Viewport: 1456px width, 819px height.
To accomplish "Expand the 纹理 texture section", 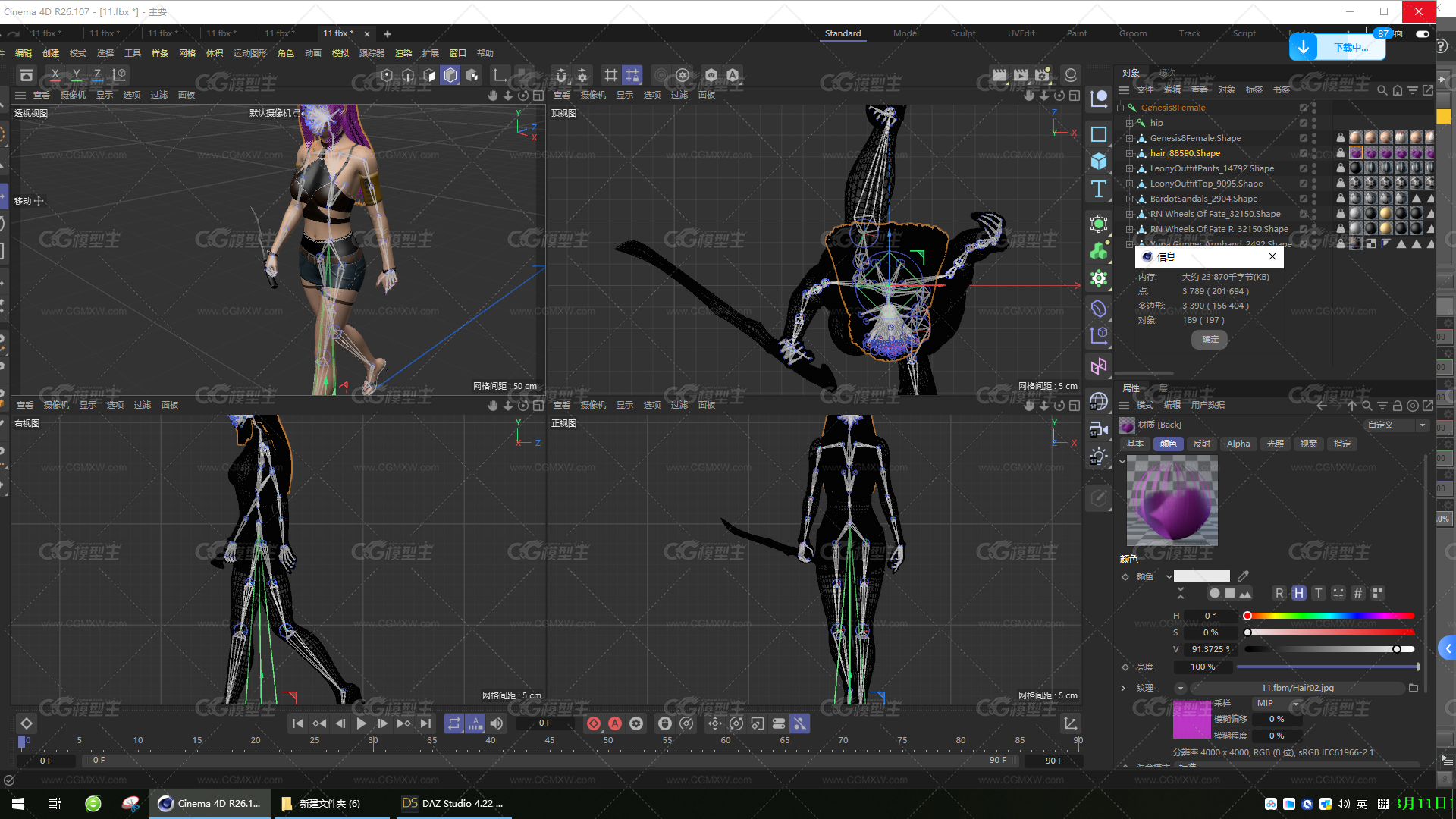I will click(1123, 688).
